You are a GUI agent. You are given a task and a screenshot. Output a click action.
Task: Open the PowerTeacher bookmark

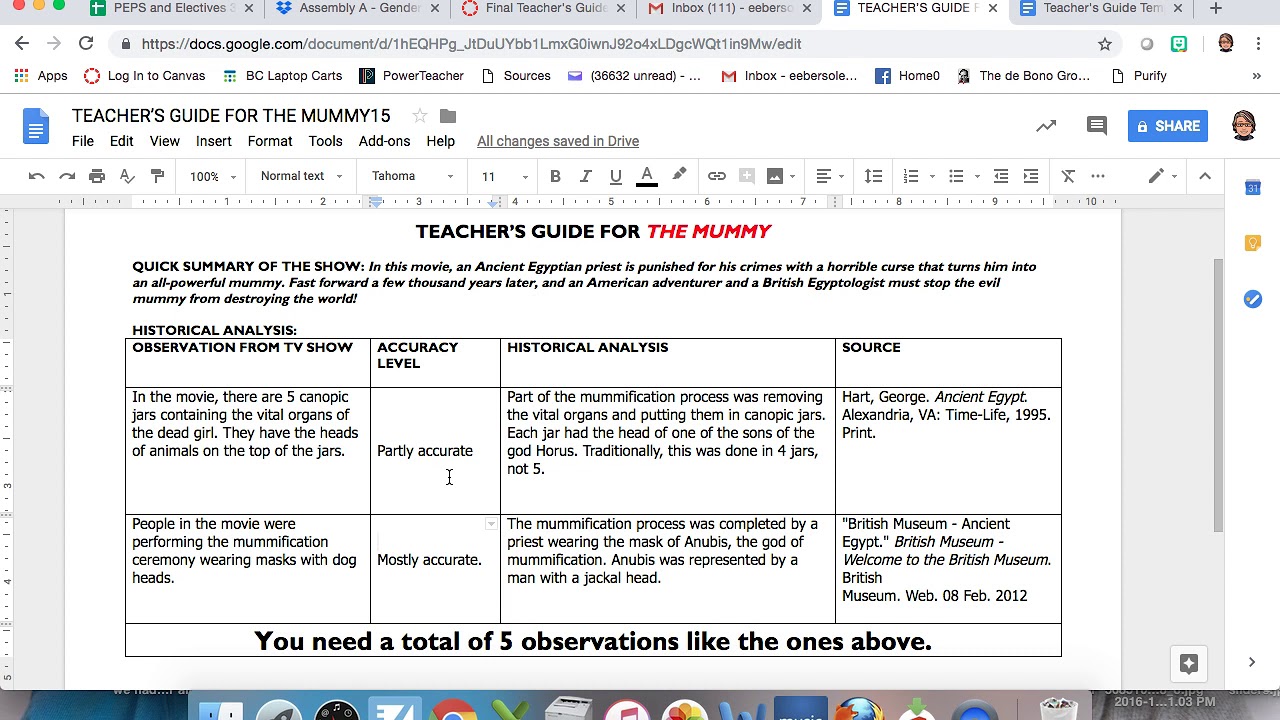click(x=410, y=76)
